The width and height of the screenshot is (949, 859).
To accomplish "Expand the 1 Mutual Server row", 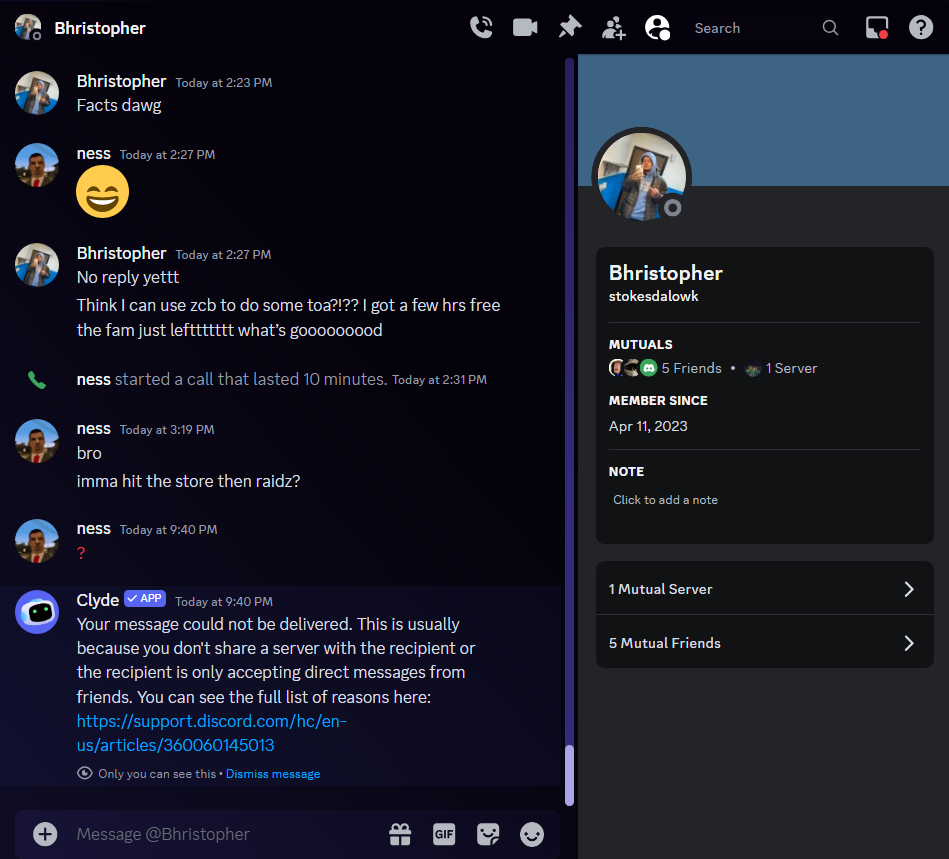I will [x=764, y=589].
